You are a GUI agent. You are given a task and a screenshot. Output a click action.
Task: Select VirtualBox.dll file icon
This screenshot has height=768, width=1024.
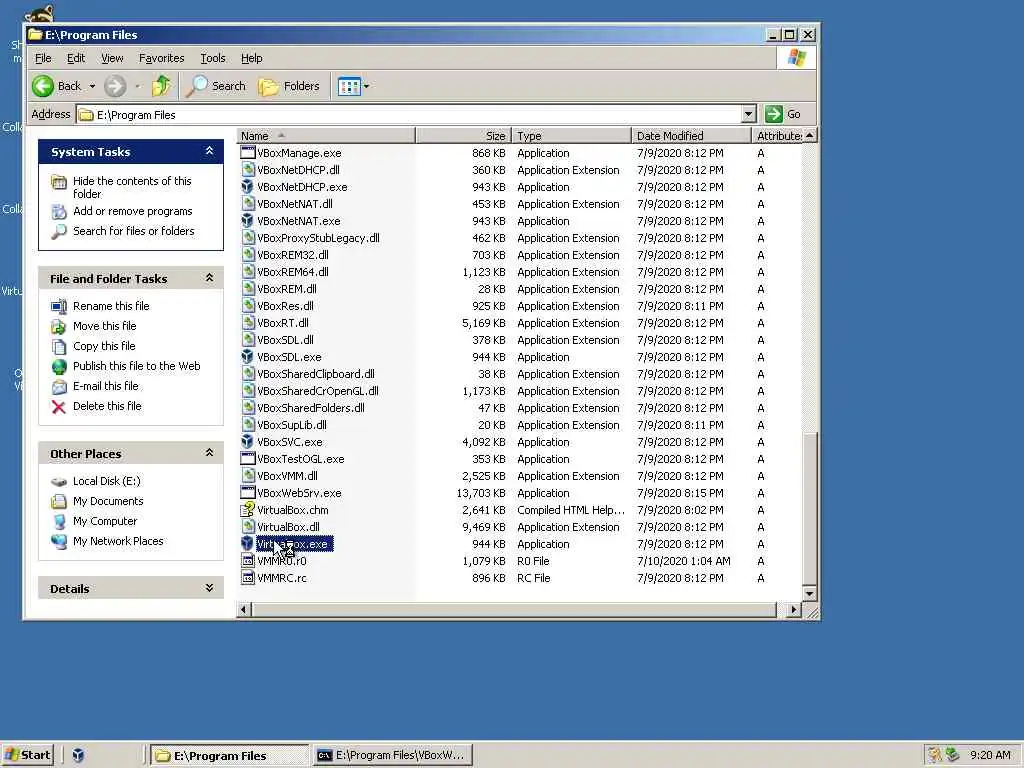pos(248,526)
